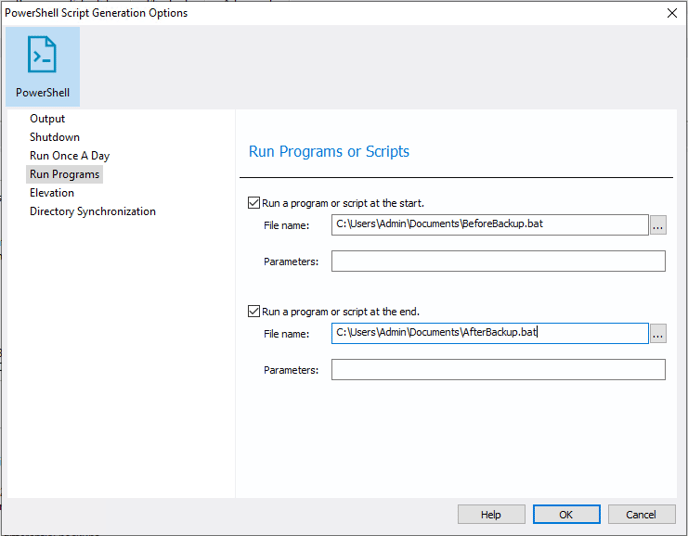The width and height of the screenshot is (688, 536).
Task: Select the PowerShell script type icon
Action: pos(43,67)
